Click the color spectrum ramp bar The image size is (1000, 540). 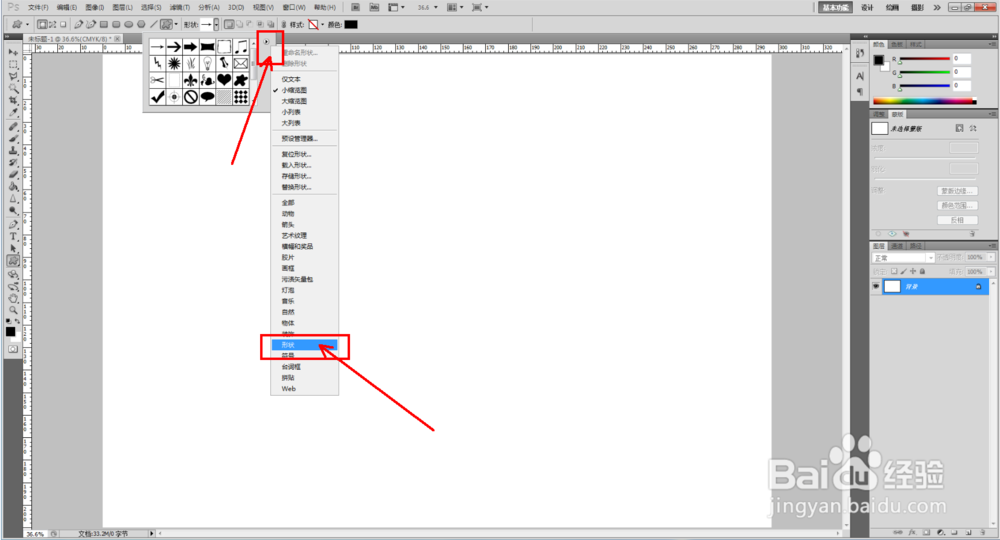pyautogui.click(x=924, y=101)
